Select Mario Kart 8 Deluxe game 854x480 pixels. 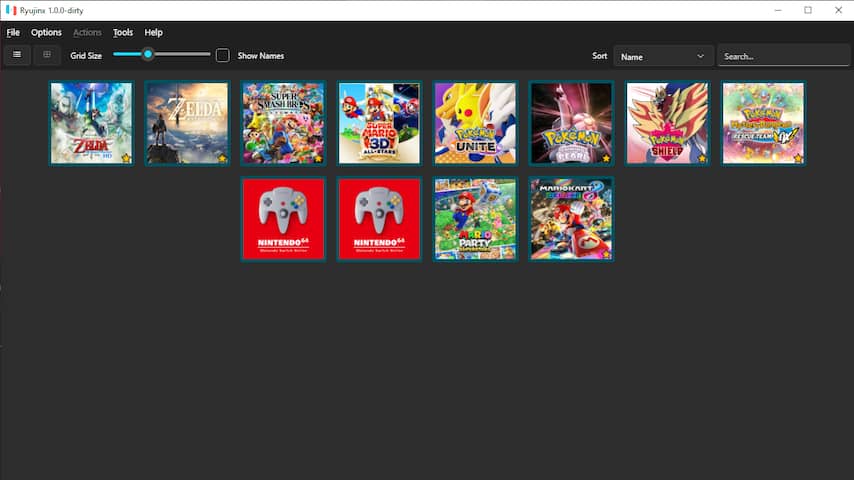click(571, 219)
